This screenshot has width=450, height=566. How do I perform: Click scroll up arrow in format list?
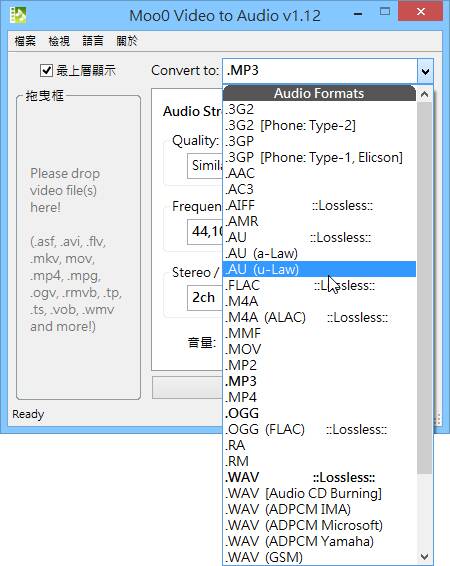[x=425, y=95]
